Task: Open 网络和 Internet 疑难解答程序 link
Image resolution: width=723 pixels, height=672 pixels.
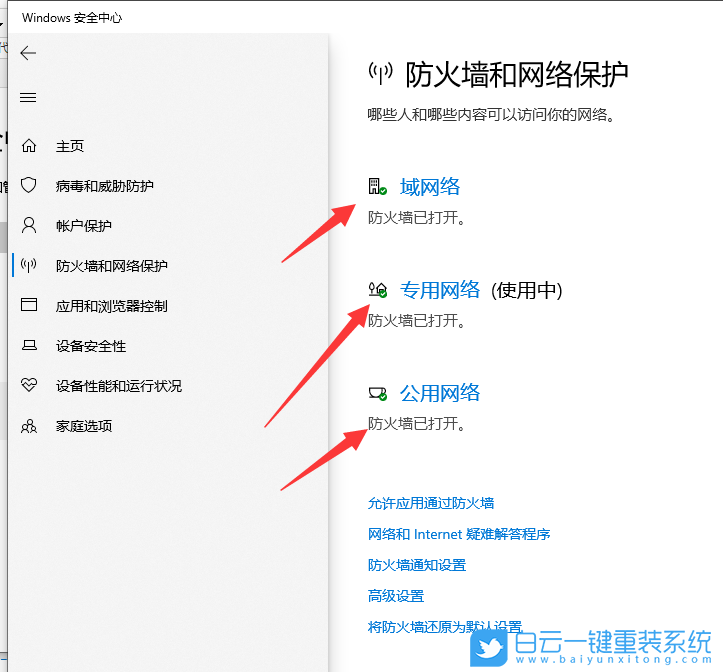Action: (x=459, y=534)
